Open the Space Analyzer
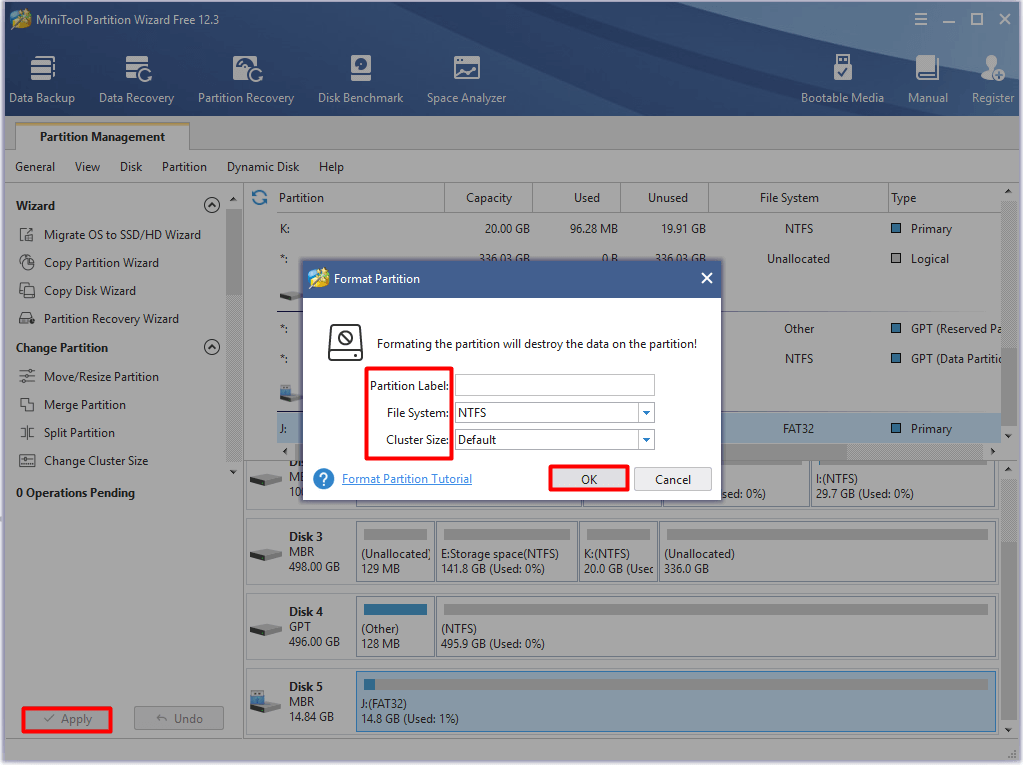Viewport: 1023px width, 765px height. 466,79
